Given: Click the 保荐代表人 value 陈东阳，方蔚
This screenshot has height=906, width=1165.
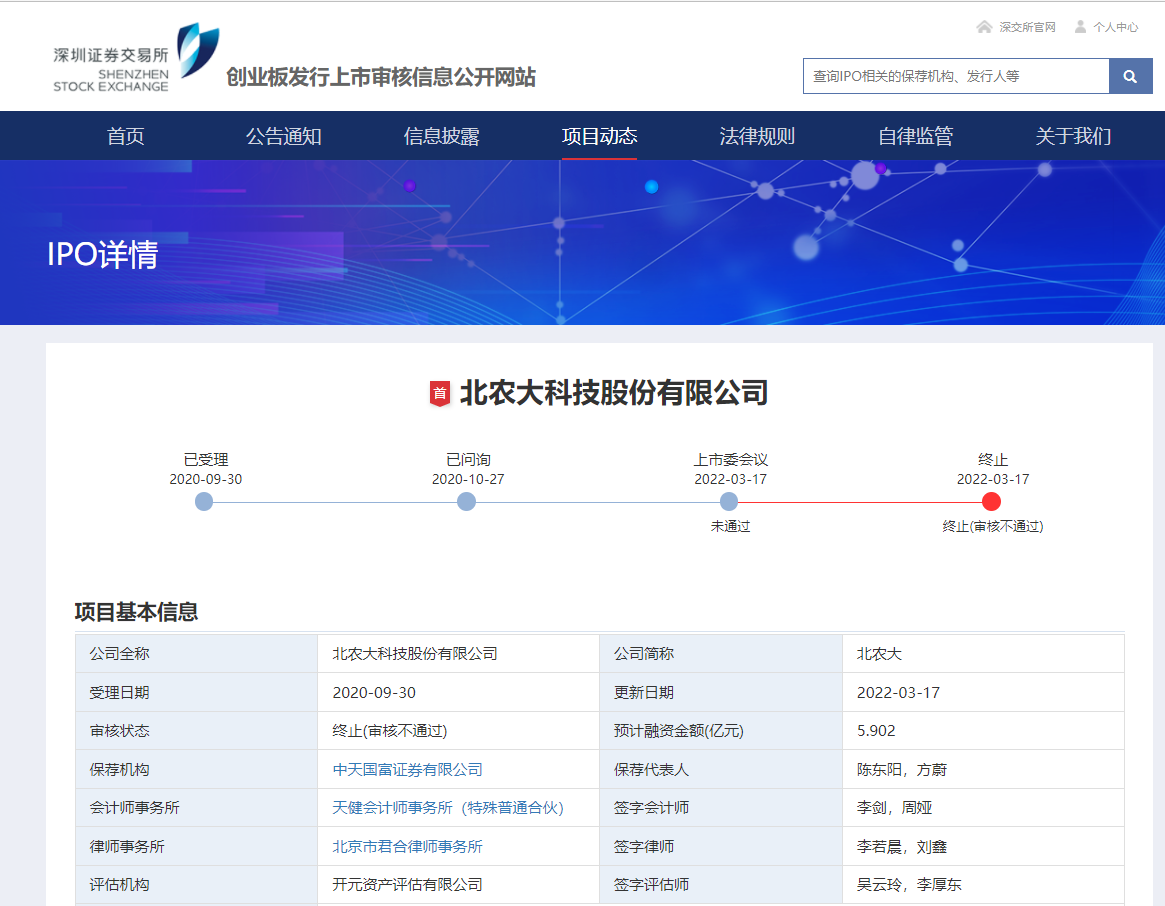Looking at the screenshot, I should (x=902, y=770).
